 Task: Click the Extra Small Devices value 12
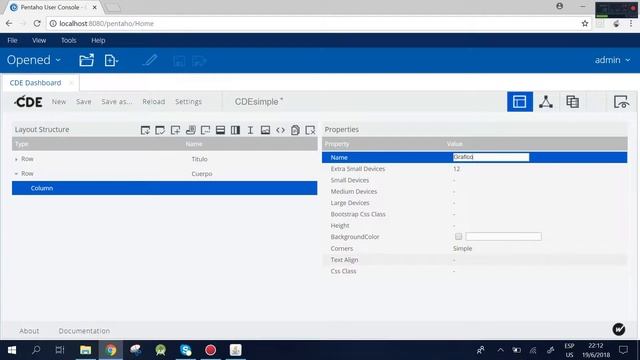pos(456,169)
